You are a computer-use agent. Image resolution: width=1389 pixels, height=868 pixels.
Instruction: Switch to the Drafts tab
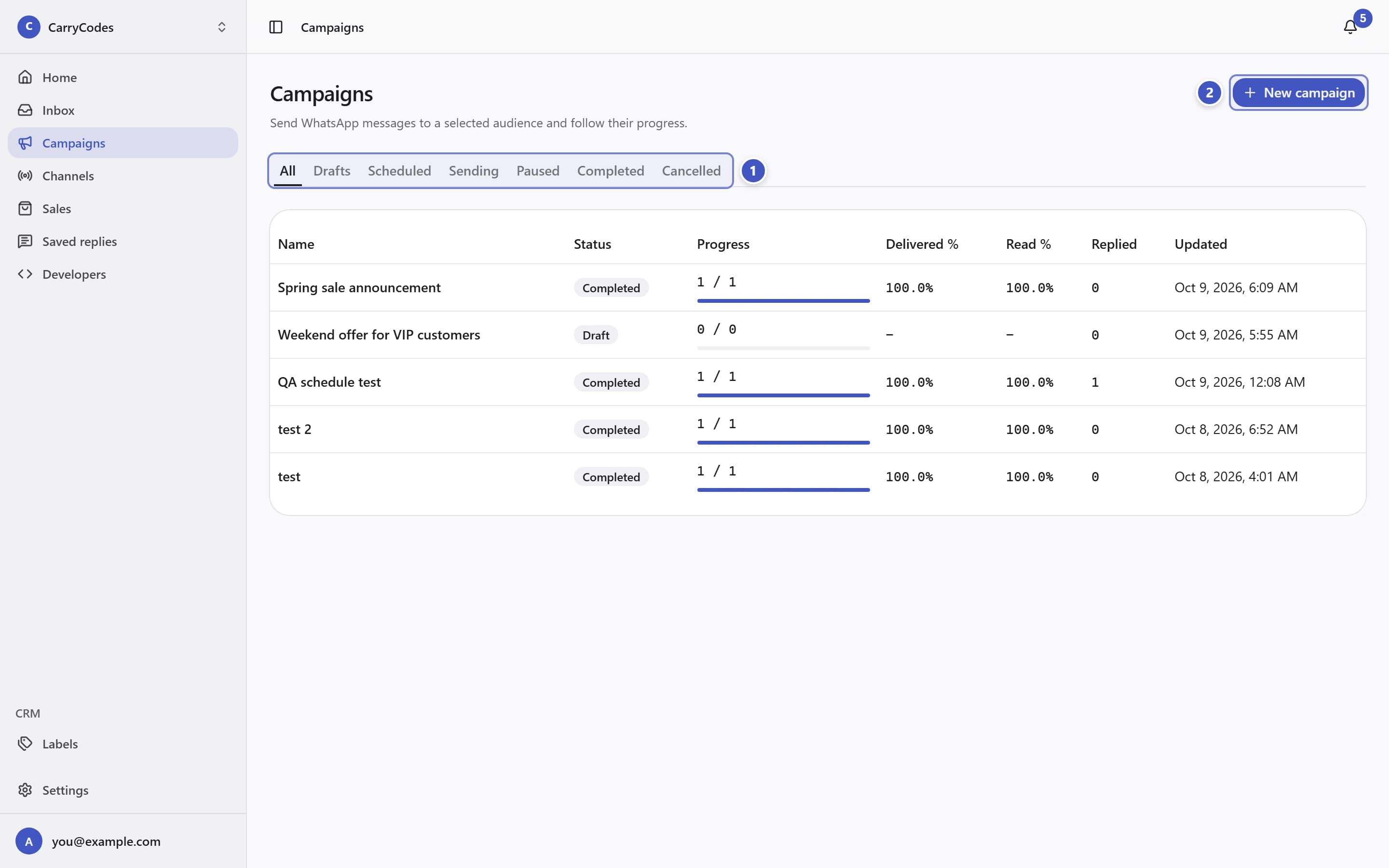point(332,171)
